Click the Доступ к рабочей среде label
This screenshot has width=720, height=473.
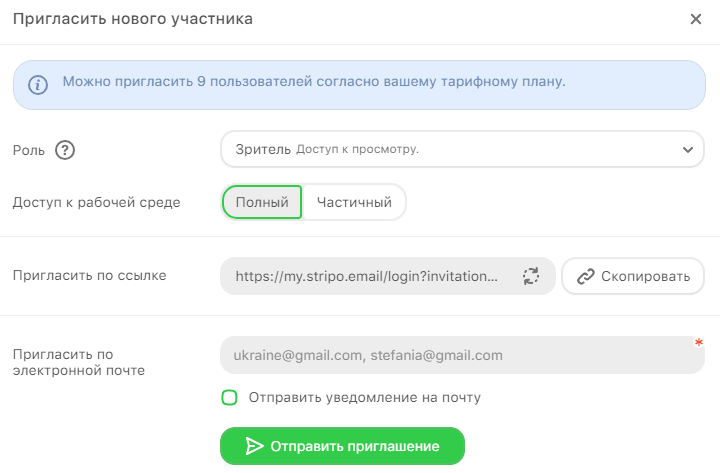pyautogui.click(x=96, y=203)
